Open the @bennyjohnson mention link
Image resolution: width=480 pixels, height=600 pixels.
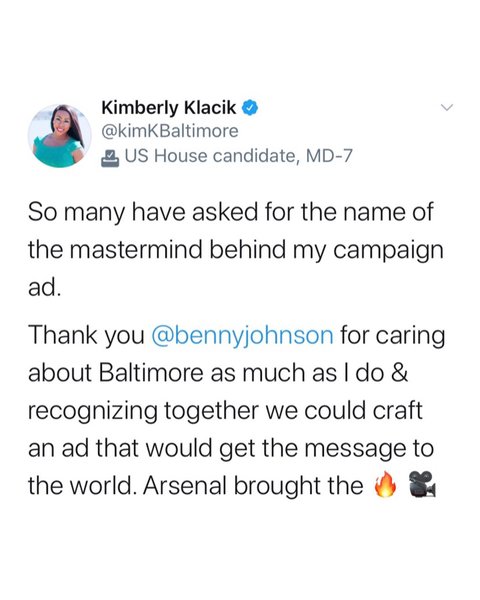pos(242,336)
